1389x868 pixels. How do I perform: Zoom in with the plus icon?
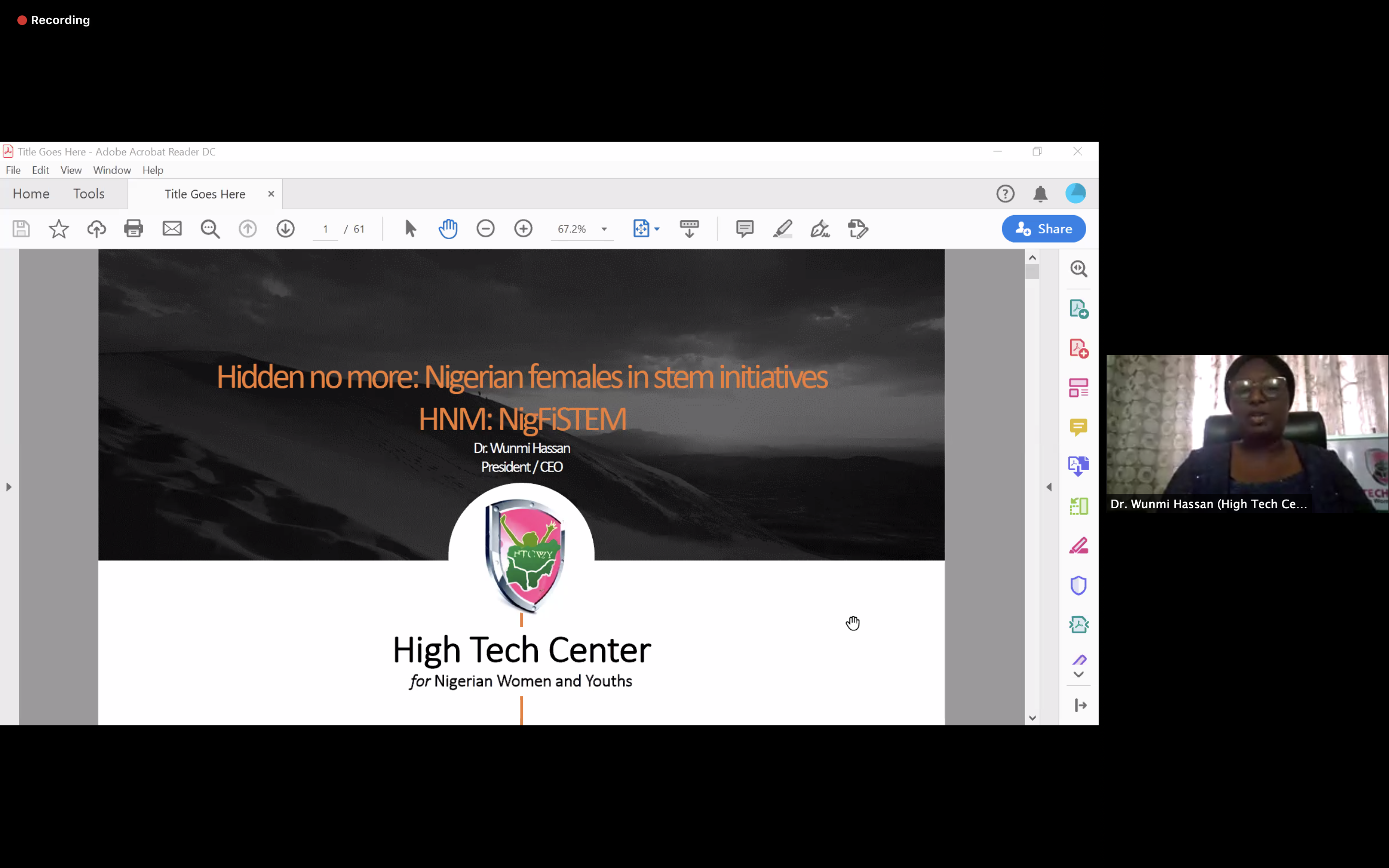coord(523,229)
